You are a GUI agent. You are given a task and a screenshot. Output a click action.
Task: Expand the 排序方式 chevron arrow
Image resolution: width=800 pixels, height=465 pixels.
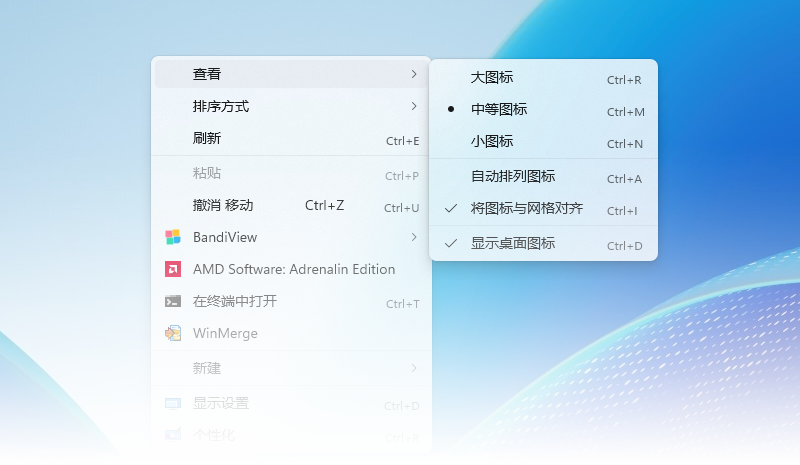[x=414, y=106]
